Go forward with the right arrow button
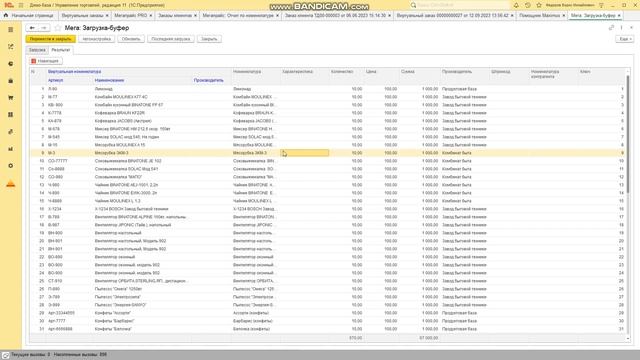The height and width of the screenshot is (360, 640). click(x=44, y=28)
